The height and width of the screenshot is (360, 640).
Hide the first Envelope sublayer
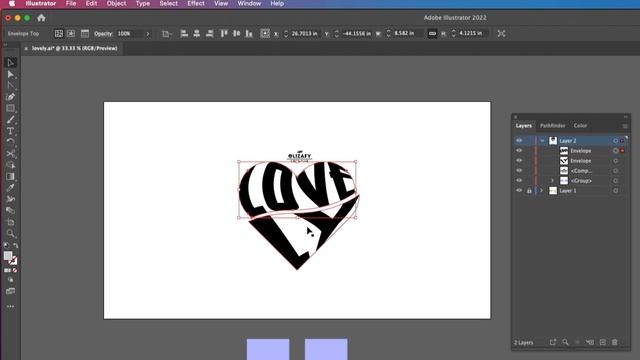point(519,150)
